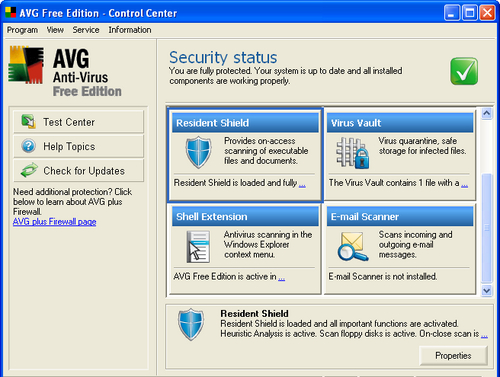Click the E-mail Scanner envelope icon
Screen dimensions: 500x377
click(352, 246)
